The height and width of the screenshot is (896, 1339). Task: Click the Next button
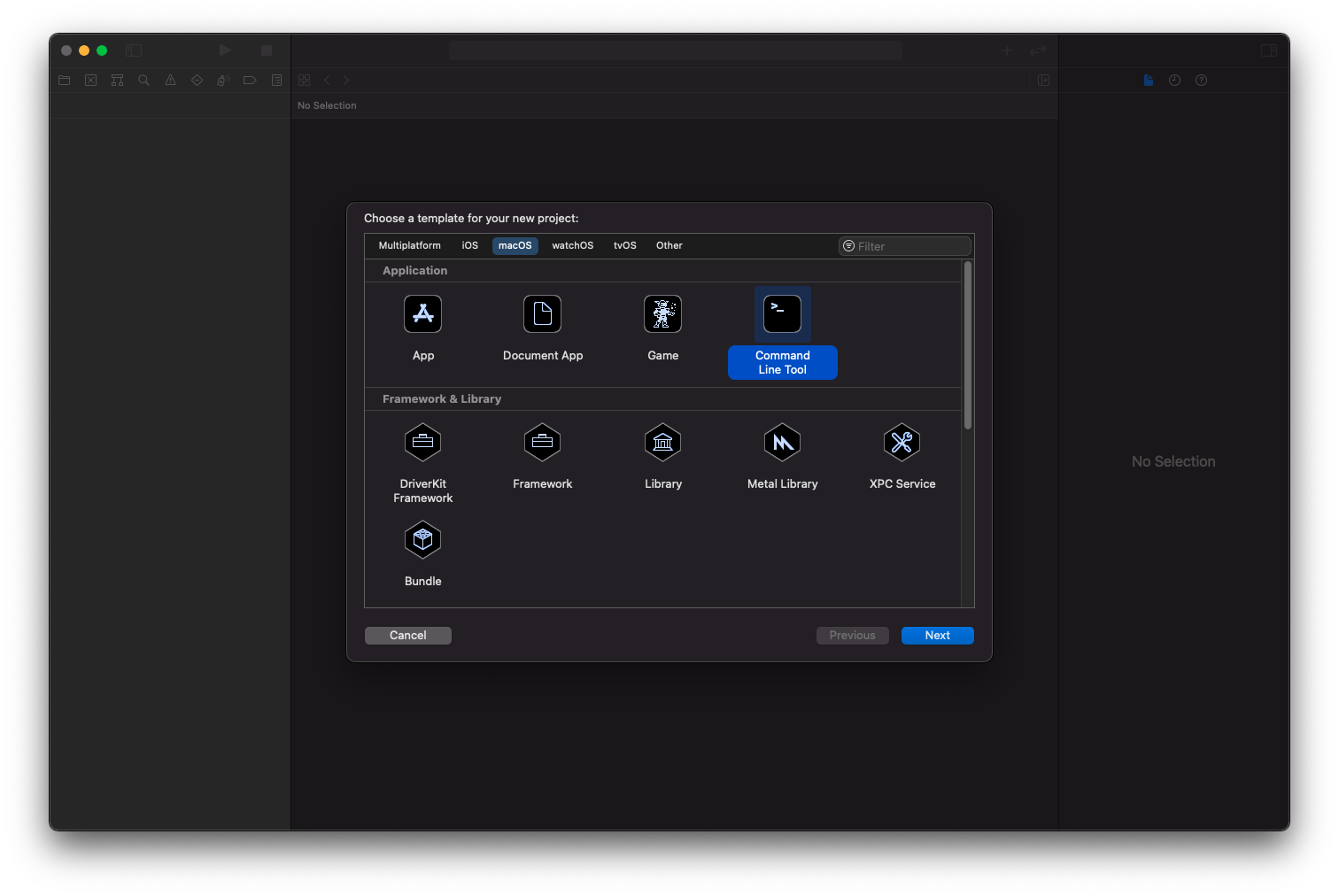click(x=937, y=635)
